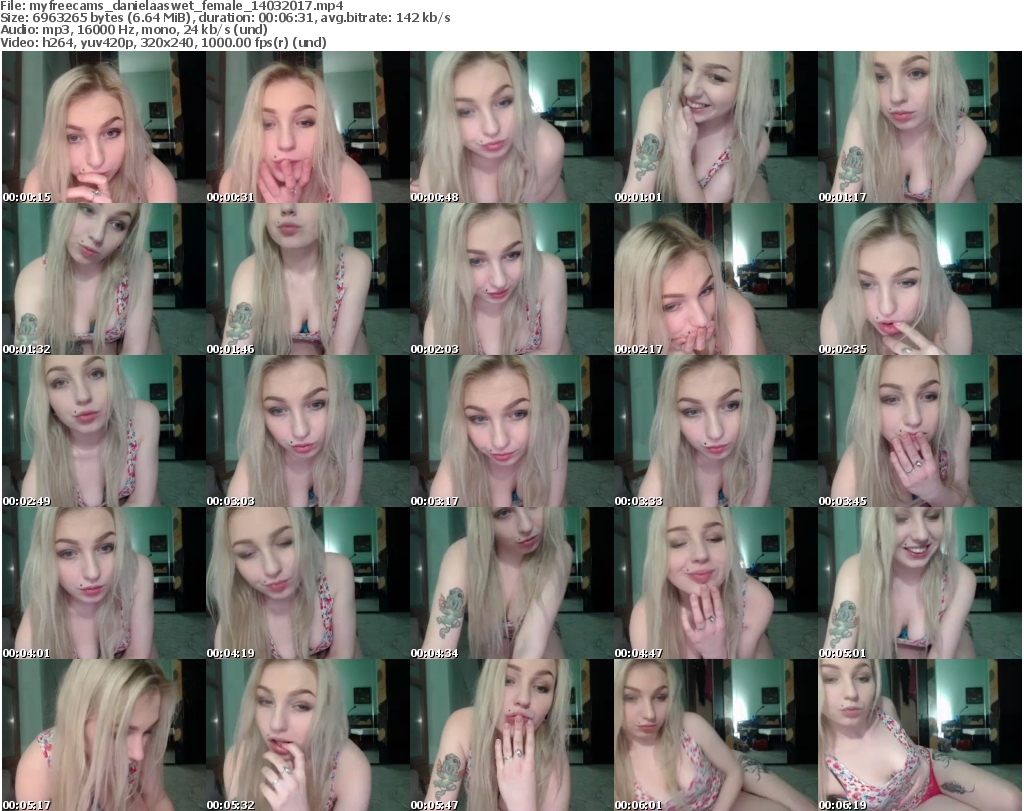Viewport: 1024px width, 811px height.
Task: Pick the thumbnail stamped 00:06:01
Action: pos(716,735)
